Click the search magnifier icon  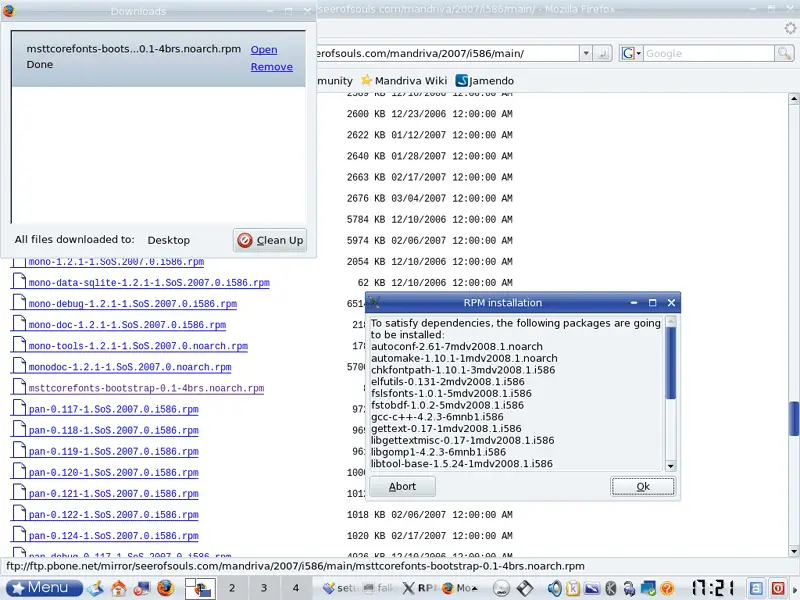pyautogui.click(x=784, y=53)
